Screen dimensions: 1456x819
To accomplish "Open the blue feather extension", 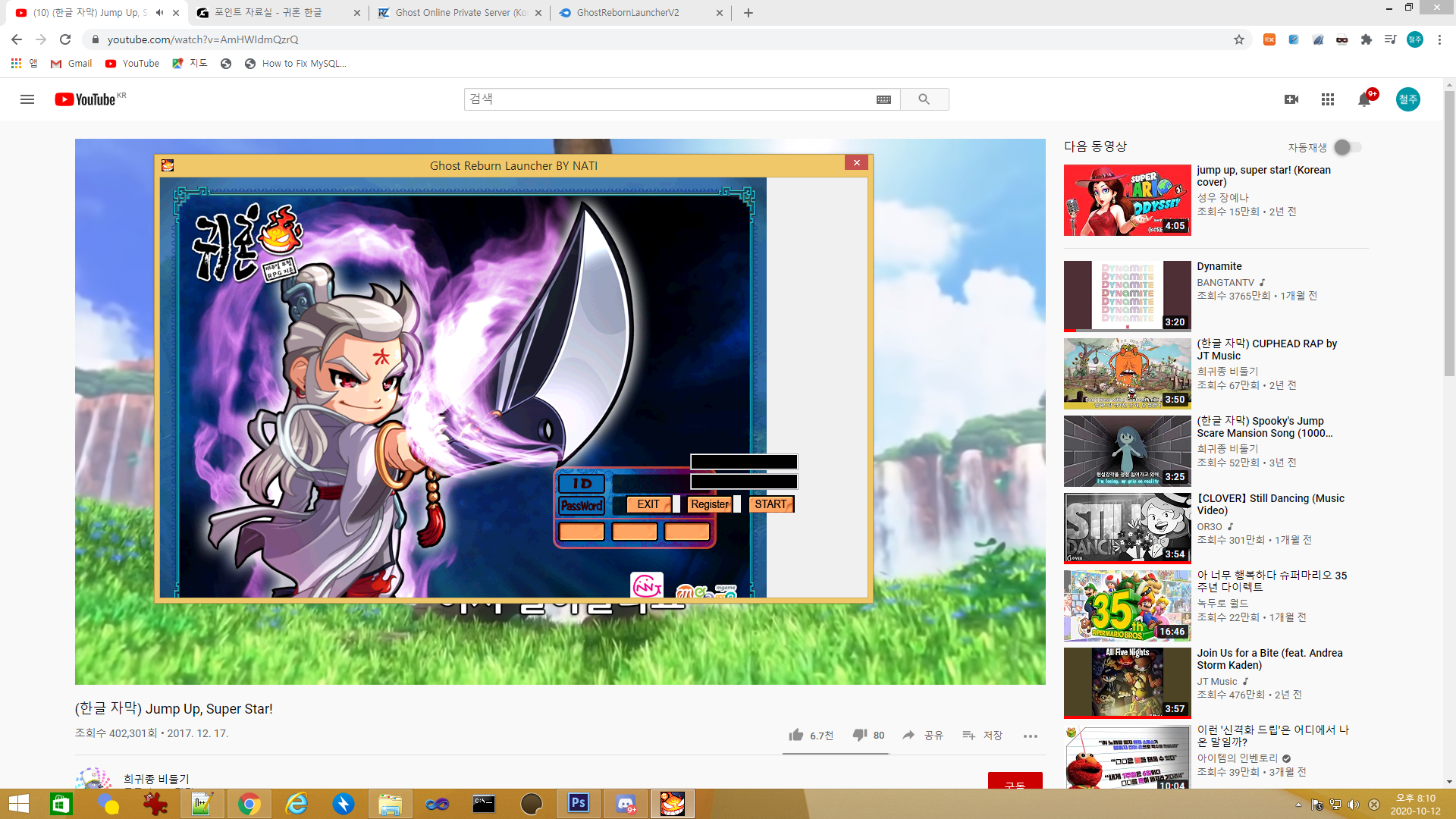I will pyautogui.click(x=1318, y=39).
